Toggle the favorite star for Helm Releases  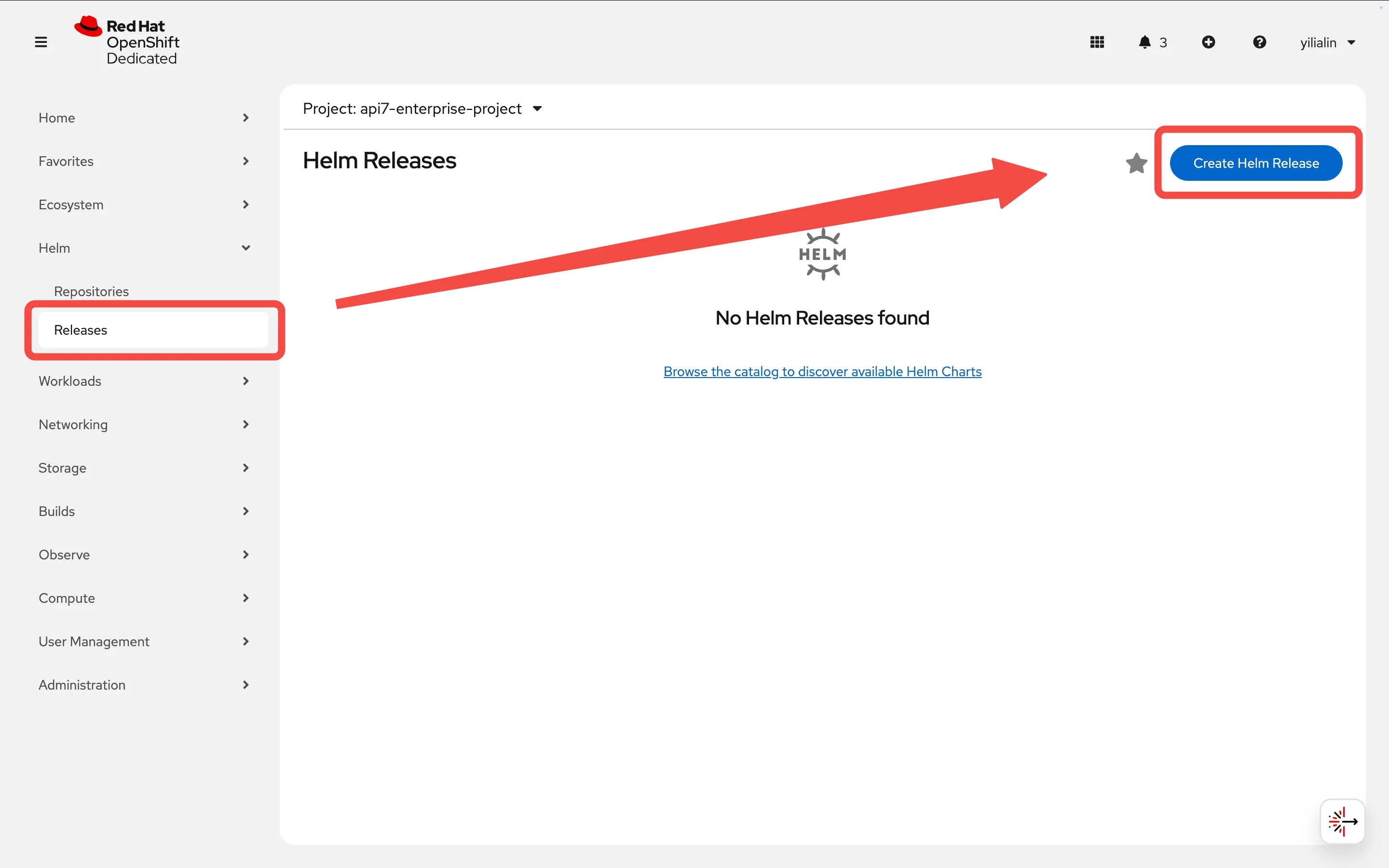pyautogui.click(x=1136, y=163)
